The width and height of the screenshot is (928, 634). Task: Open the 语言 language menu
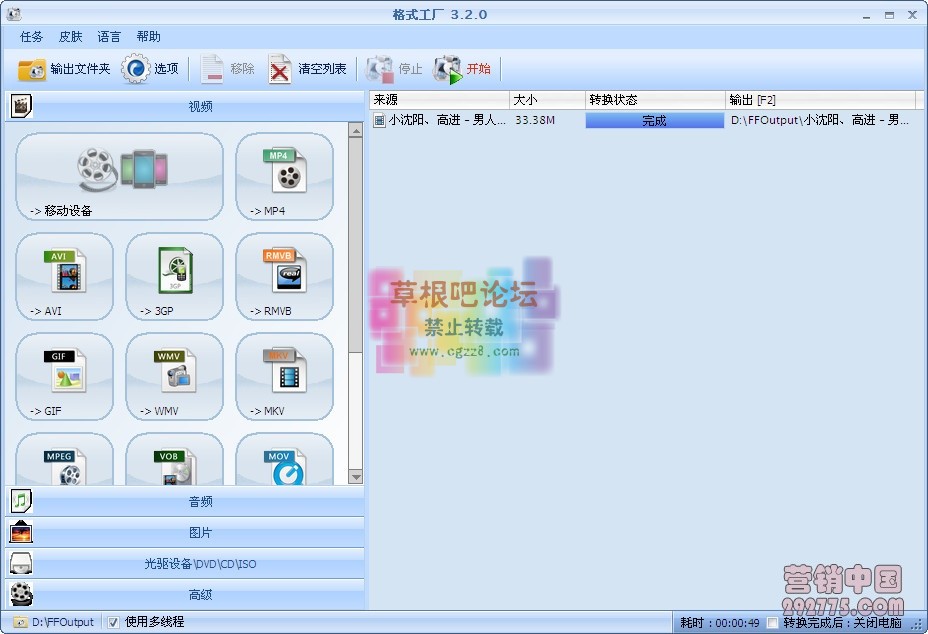(108, 36)
